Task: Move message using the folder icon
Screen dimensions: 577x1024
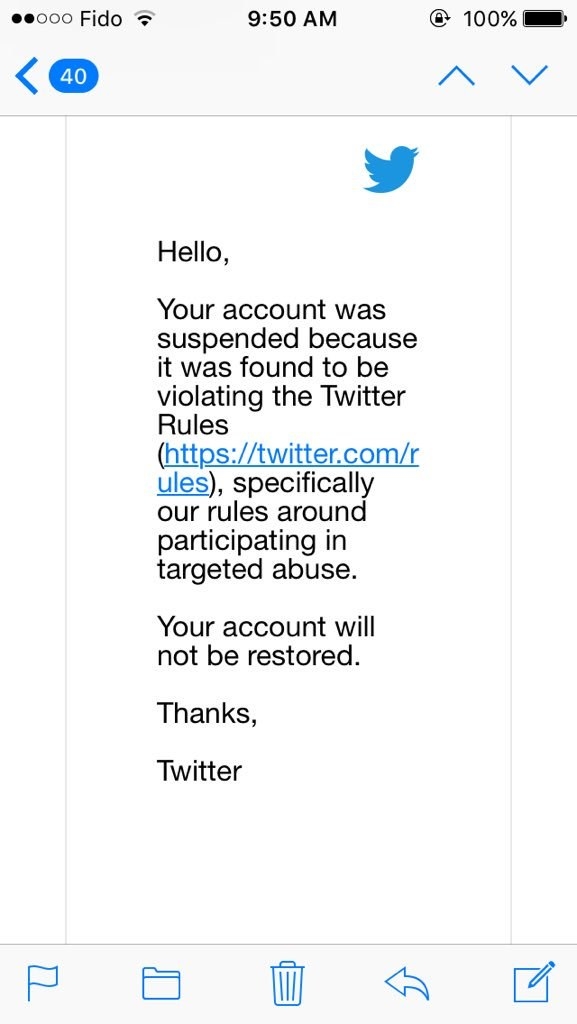Action: pos(161,984)
